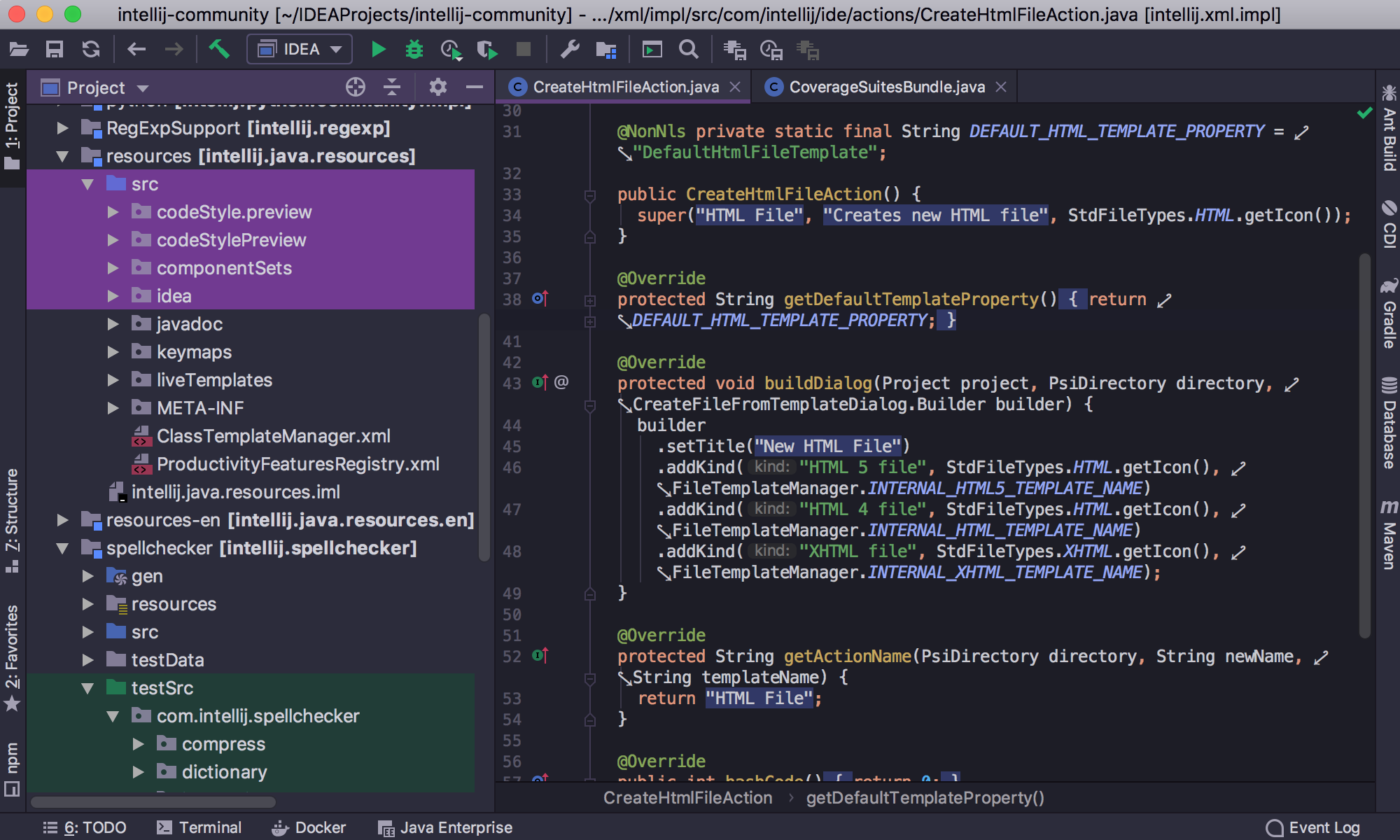Viewport: 1400px width, 840px height.
Task: Expand the META-INF folder in project tree
Action: [111, 407]
